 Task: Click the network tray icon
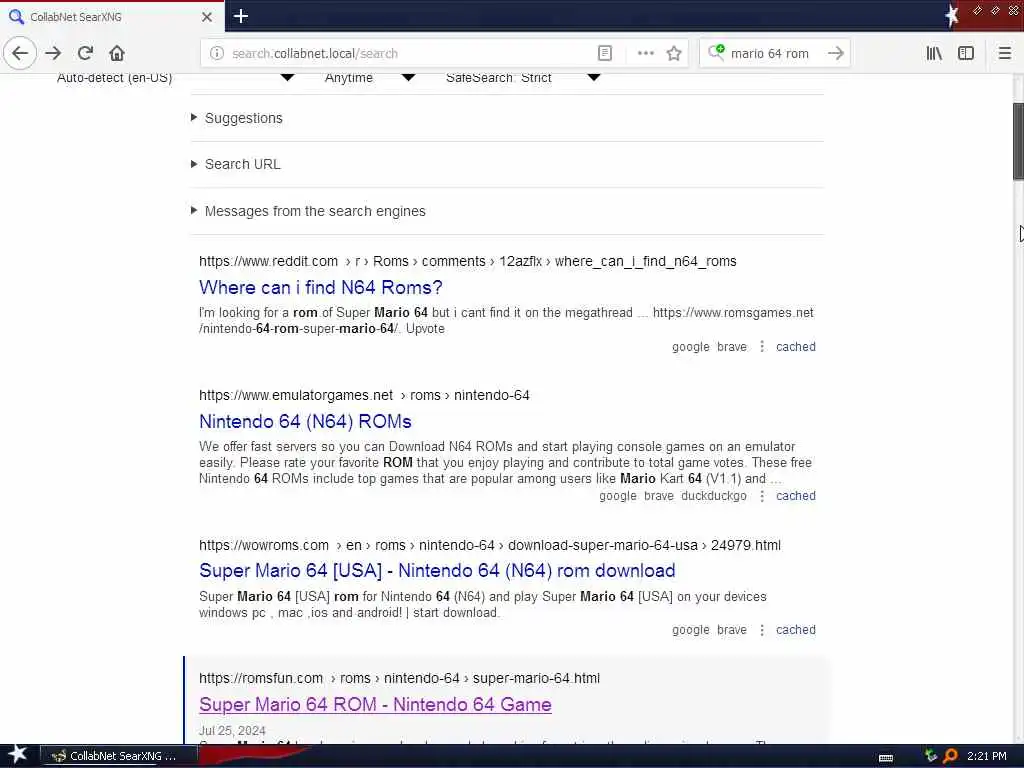(x=931, y=756)
